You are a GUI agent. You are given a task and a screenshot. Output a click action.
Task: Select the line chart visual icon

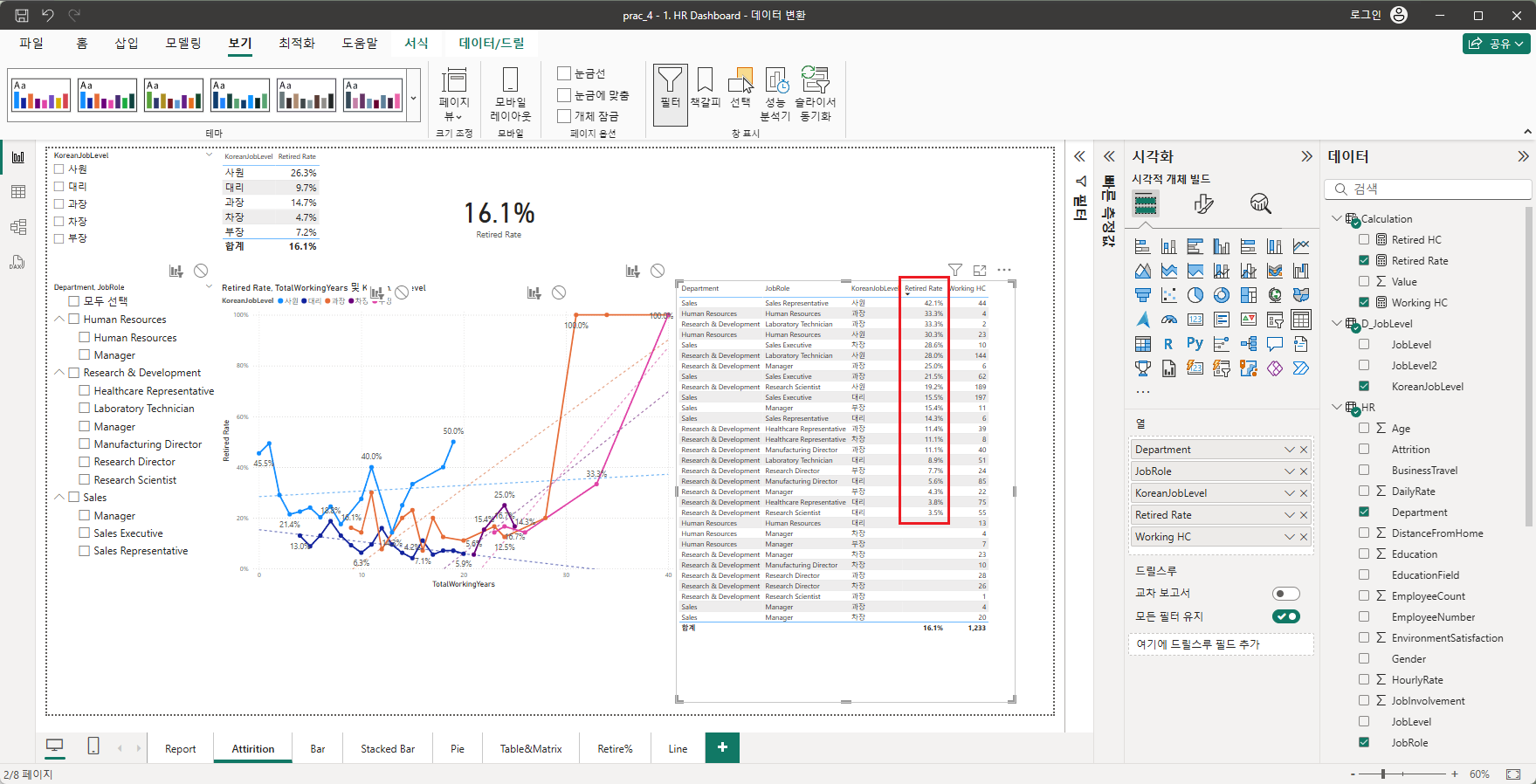tap(1301, 246)
